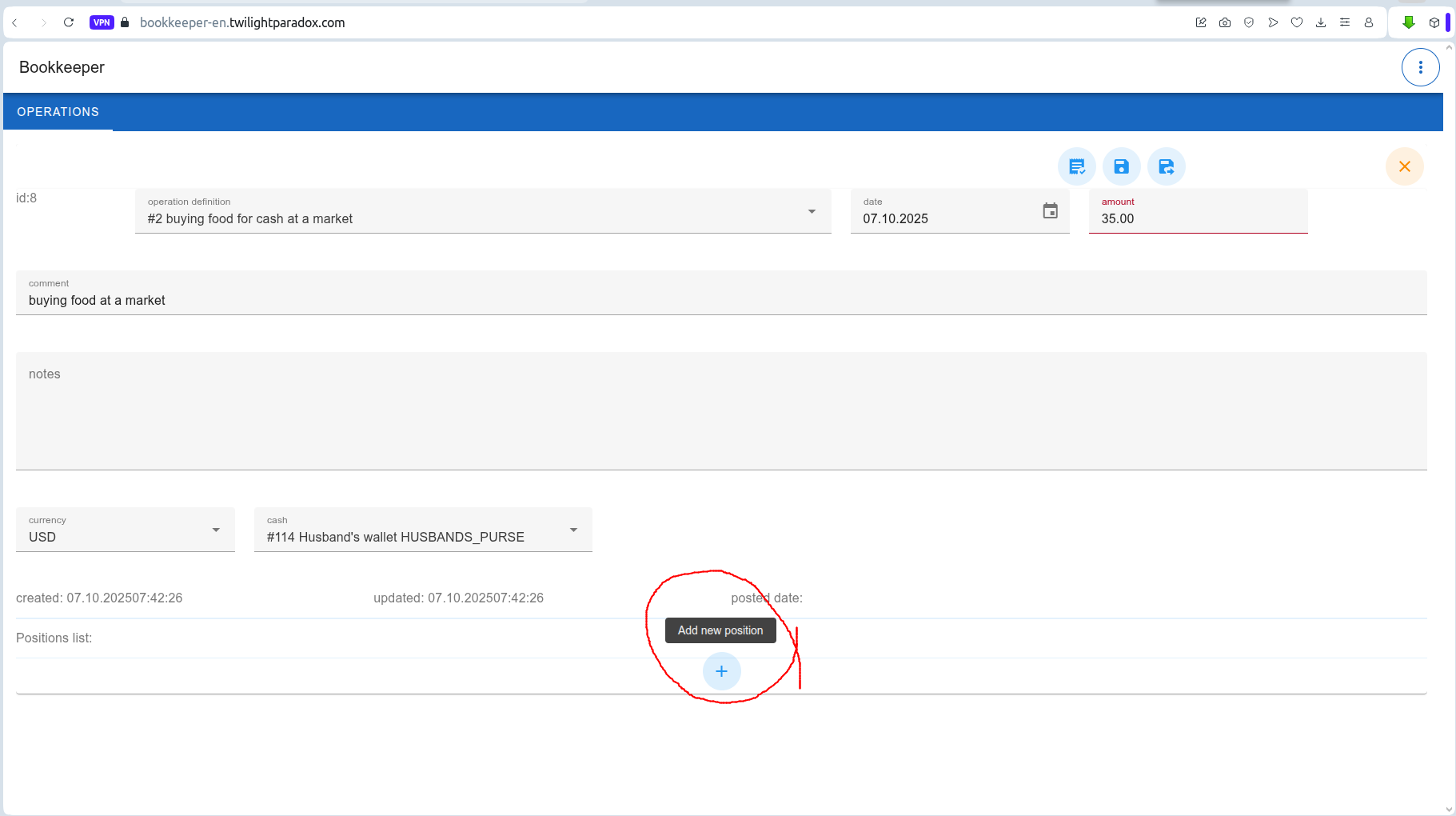Add new position with plus button
The height and width of the screenshot is (816, 1456).
pyautogui.click(x=721, y=671)
